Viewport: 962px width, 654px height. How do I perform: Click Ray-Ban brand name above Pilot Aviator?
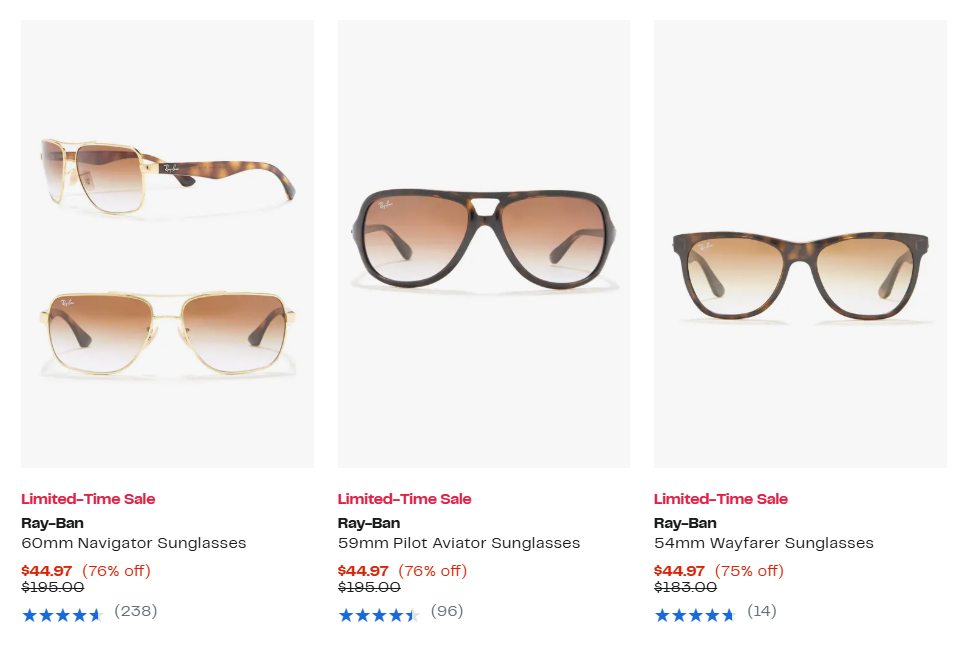369,523
